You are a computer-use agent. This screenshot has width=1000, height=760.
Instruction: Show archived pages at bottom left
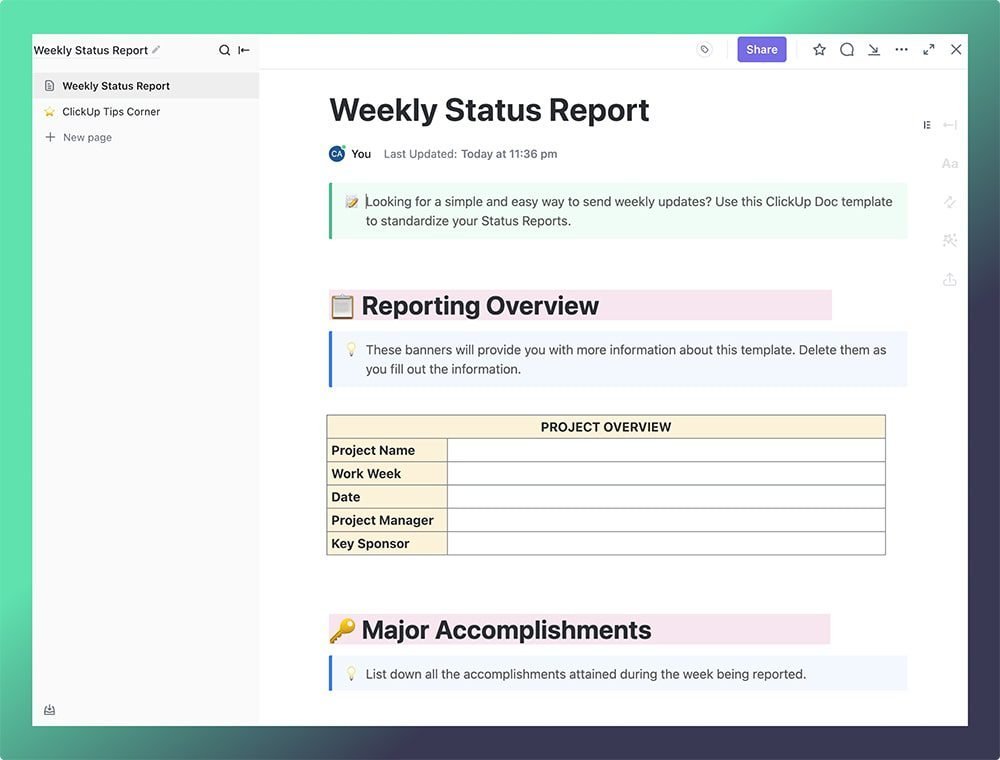(49, 709)
